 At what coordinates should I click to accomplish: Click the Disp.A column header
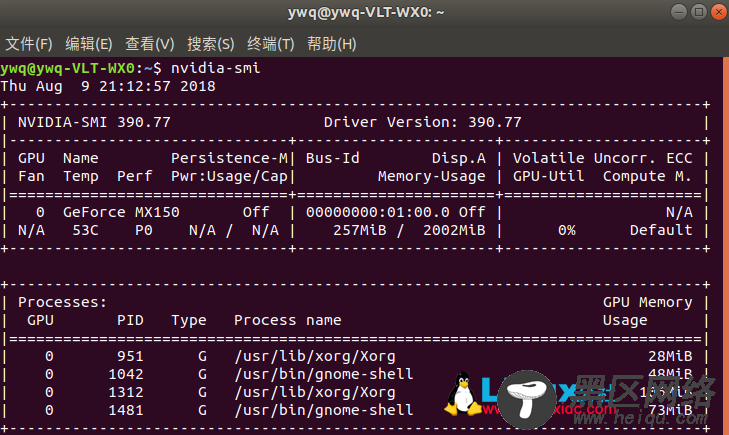459,158
